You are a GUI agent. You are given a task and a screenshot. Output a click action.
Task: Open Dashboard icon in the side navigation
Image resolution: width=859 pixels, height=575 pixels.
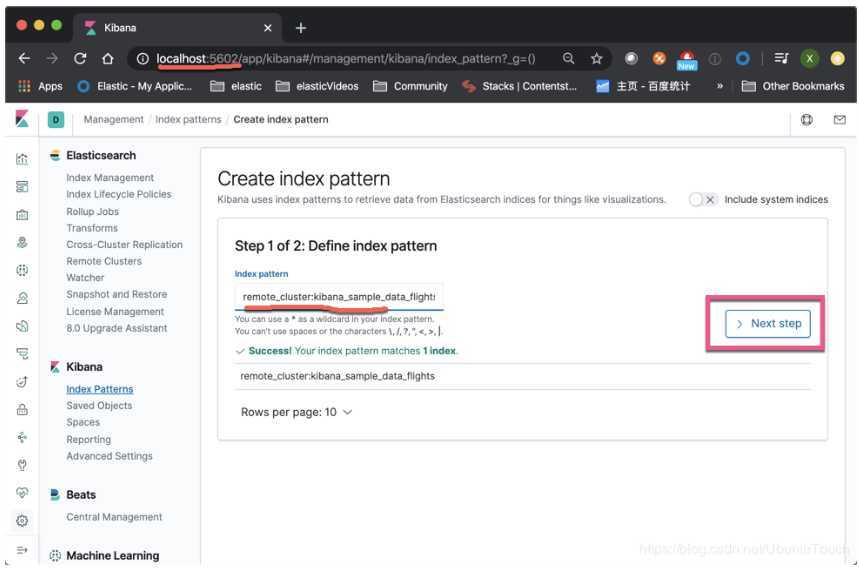(x=22, y=187)
